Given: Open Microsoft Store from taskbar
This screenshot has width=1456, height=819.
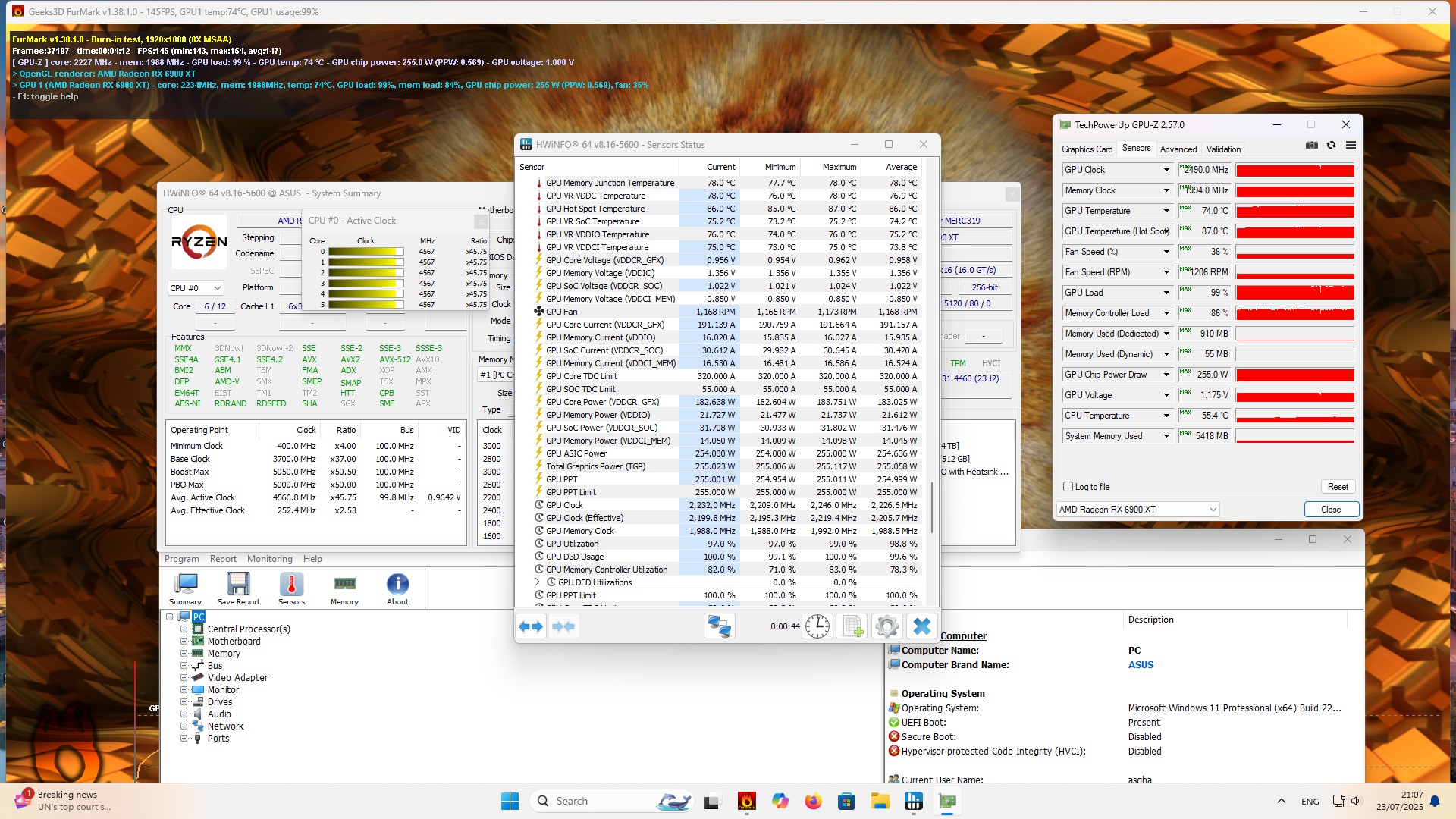Looking at the screenshot, I should point(847,801).
